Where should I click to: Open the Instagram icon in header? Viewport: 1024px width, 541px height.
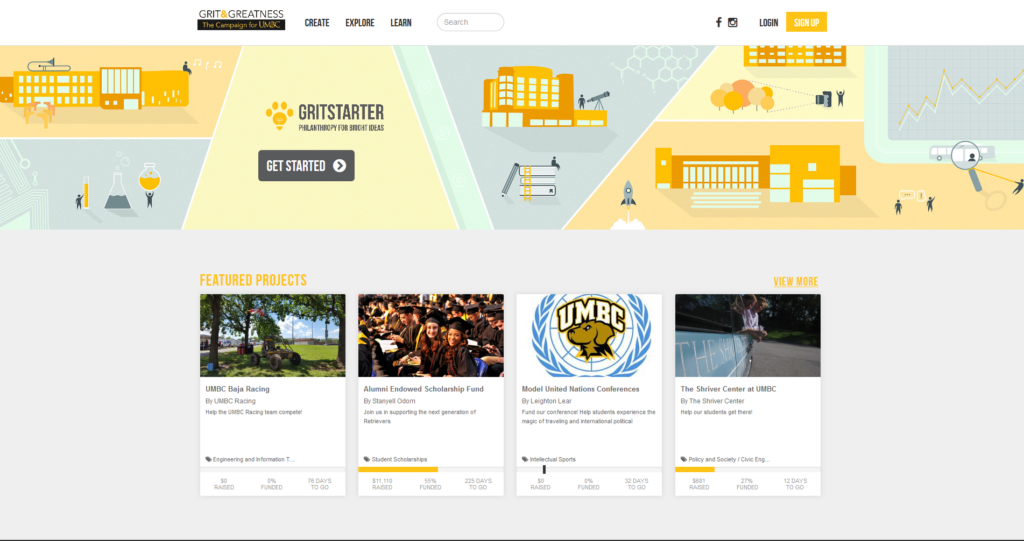(733, 22)
